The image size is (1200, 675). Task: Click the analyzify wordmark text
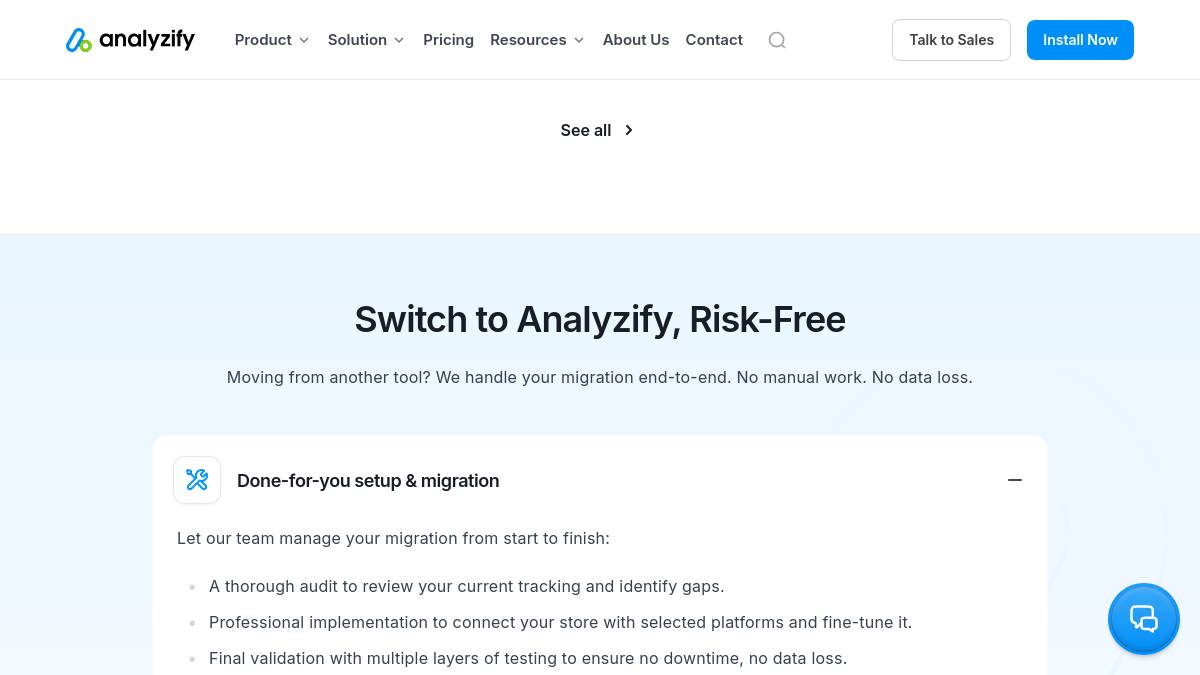pos(147,40)
